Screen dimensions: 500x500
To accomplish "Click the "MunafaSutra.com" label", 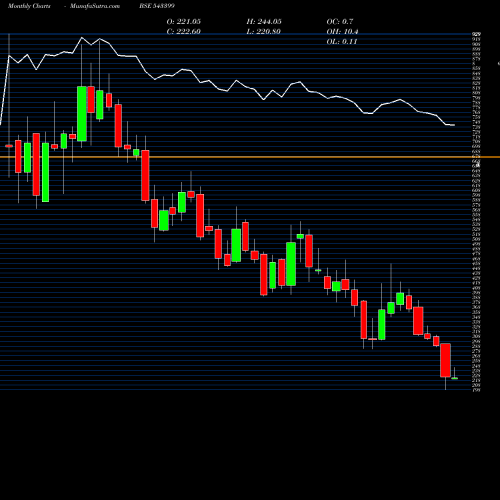I will 95,6.
